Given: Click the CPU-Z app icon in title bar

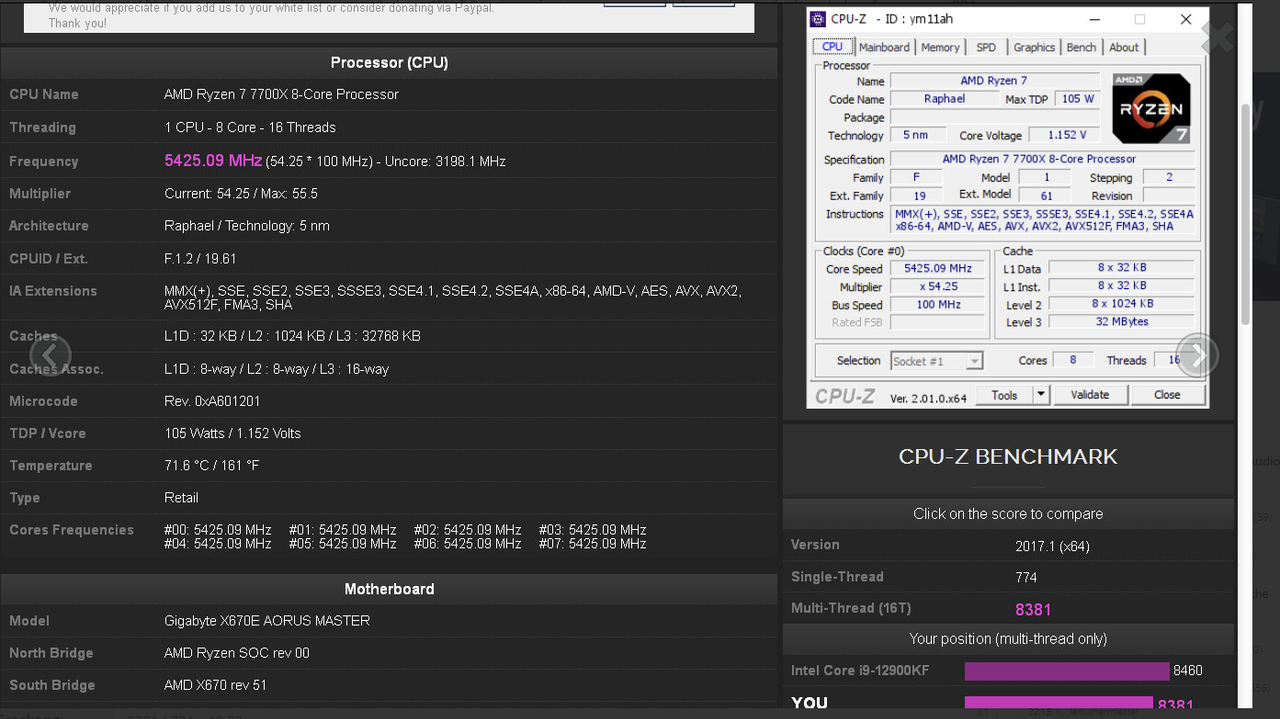Looking at the screenshot, I should tap(818, 19).
